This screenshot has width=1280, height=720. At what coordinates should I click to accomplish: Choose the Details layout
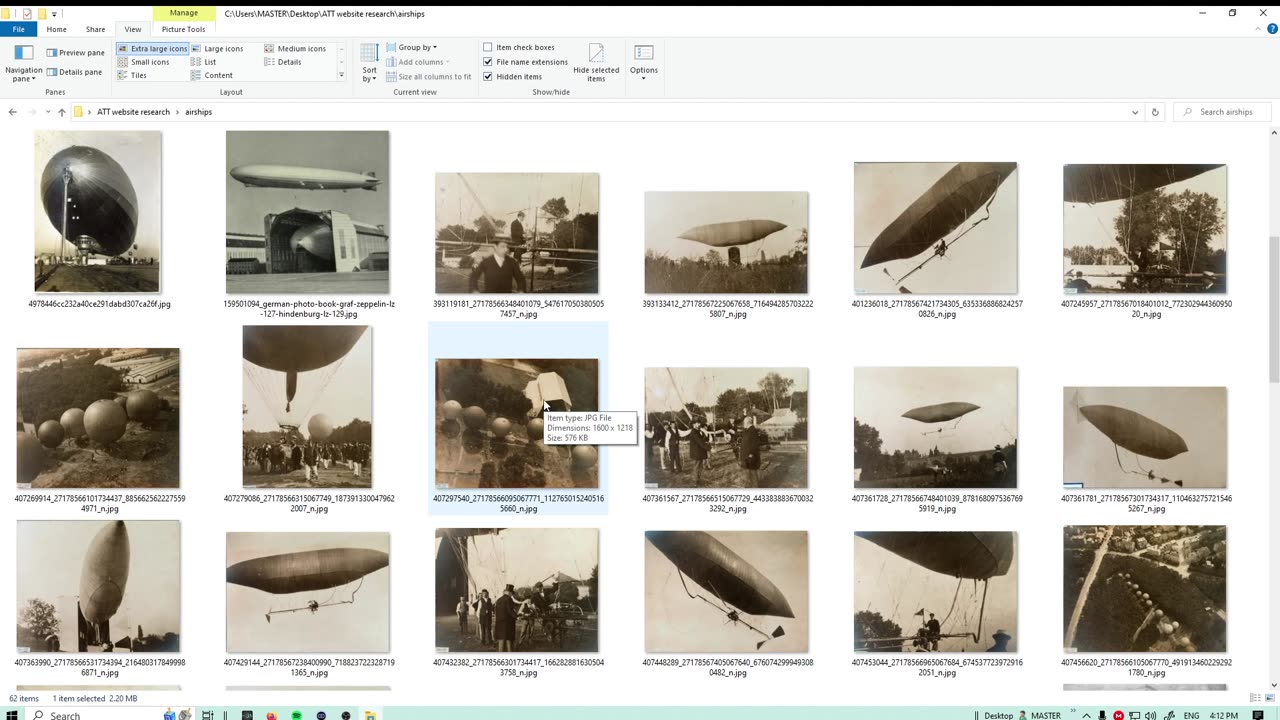point(283,62)
